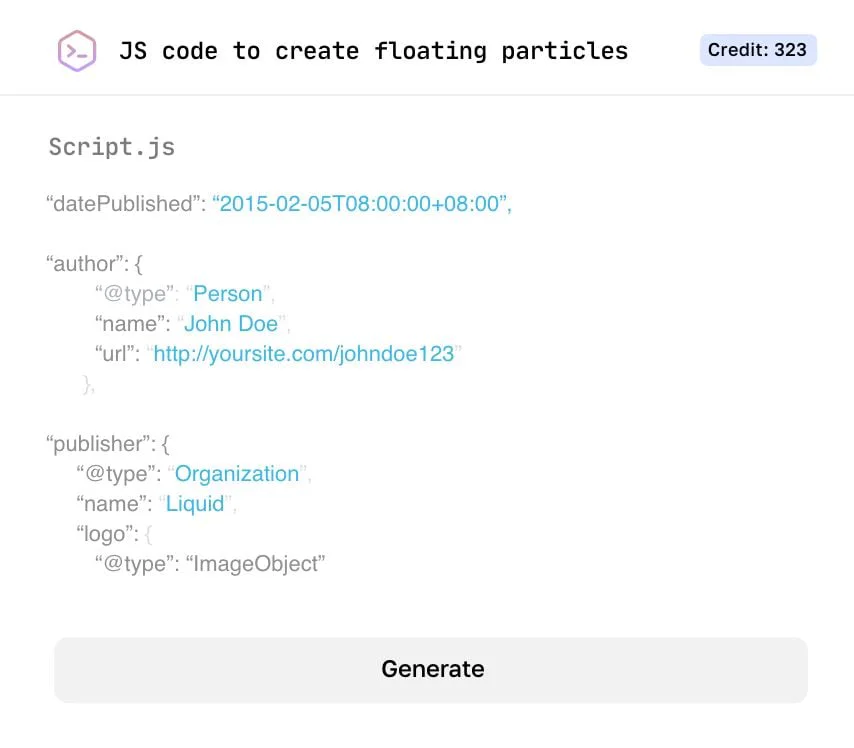Open the Credit: 323 balance badge

click(x=758, y=49)
